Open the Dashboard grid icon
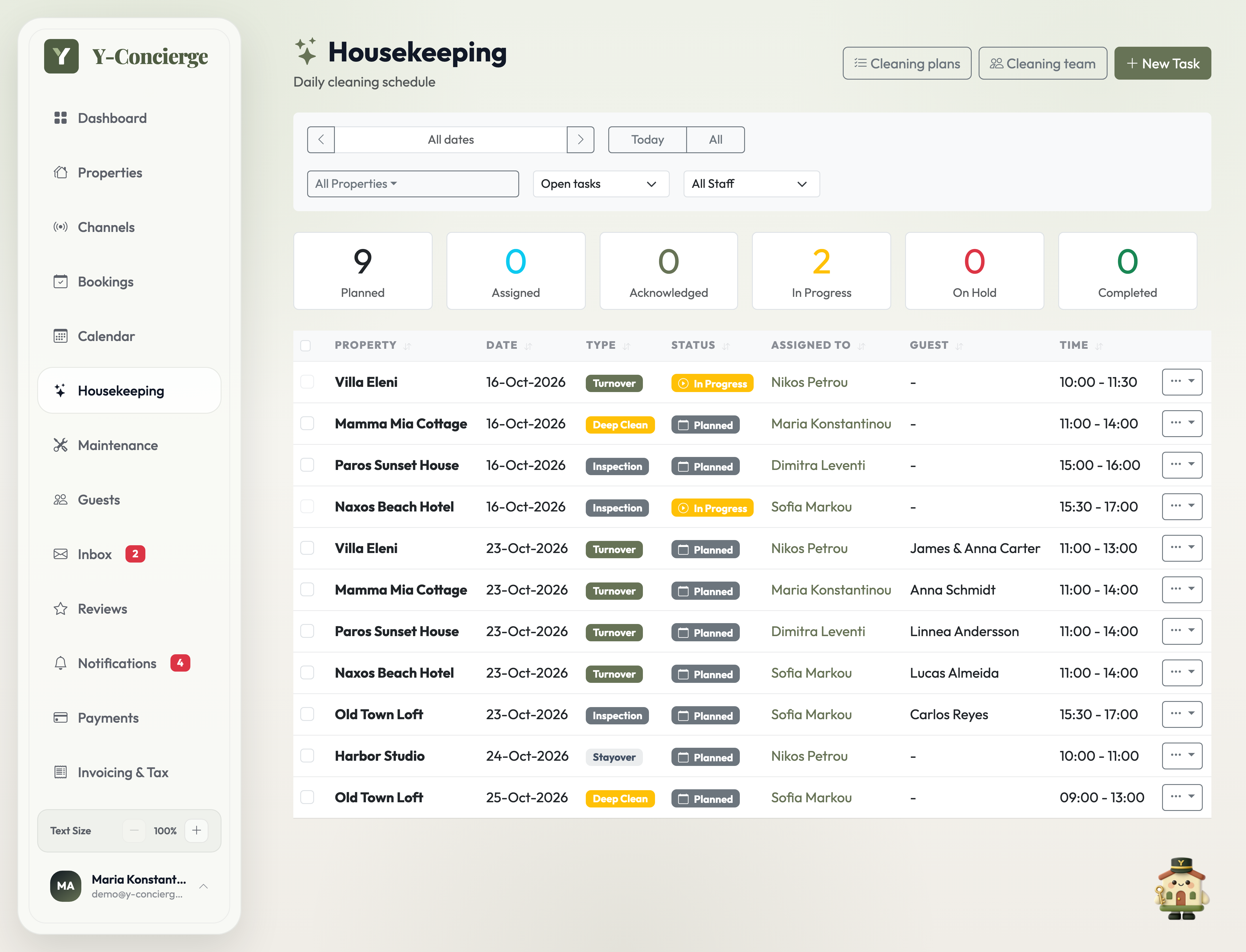Viewport: 1246px width, 952px height. point(60,118)
